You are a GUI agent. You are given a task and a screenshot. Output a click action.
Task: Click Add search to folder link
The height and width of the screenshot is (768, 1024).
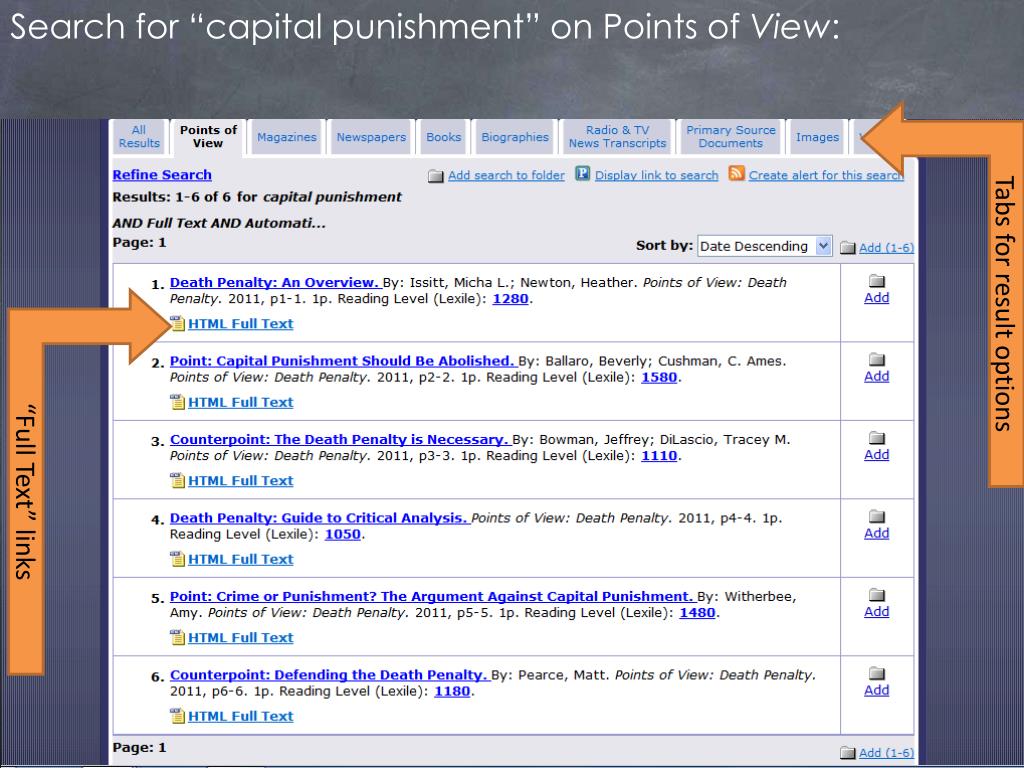pos(506,175)
